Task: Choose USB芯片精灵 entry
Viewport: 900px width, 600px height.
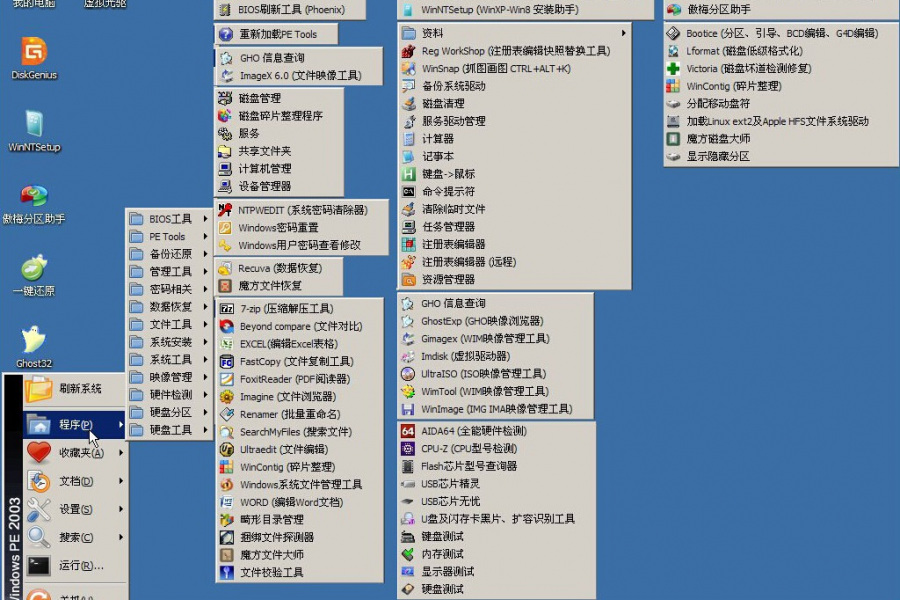Action: tap(496, 483)
